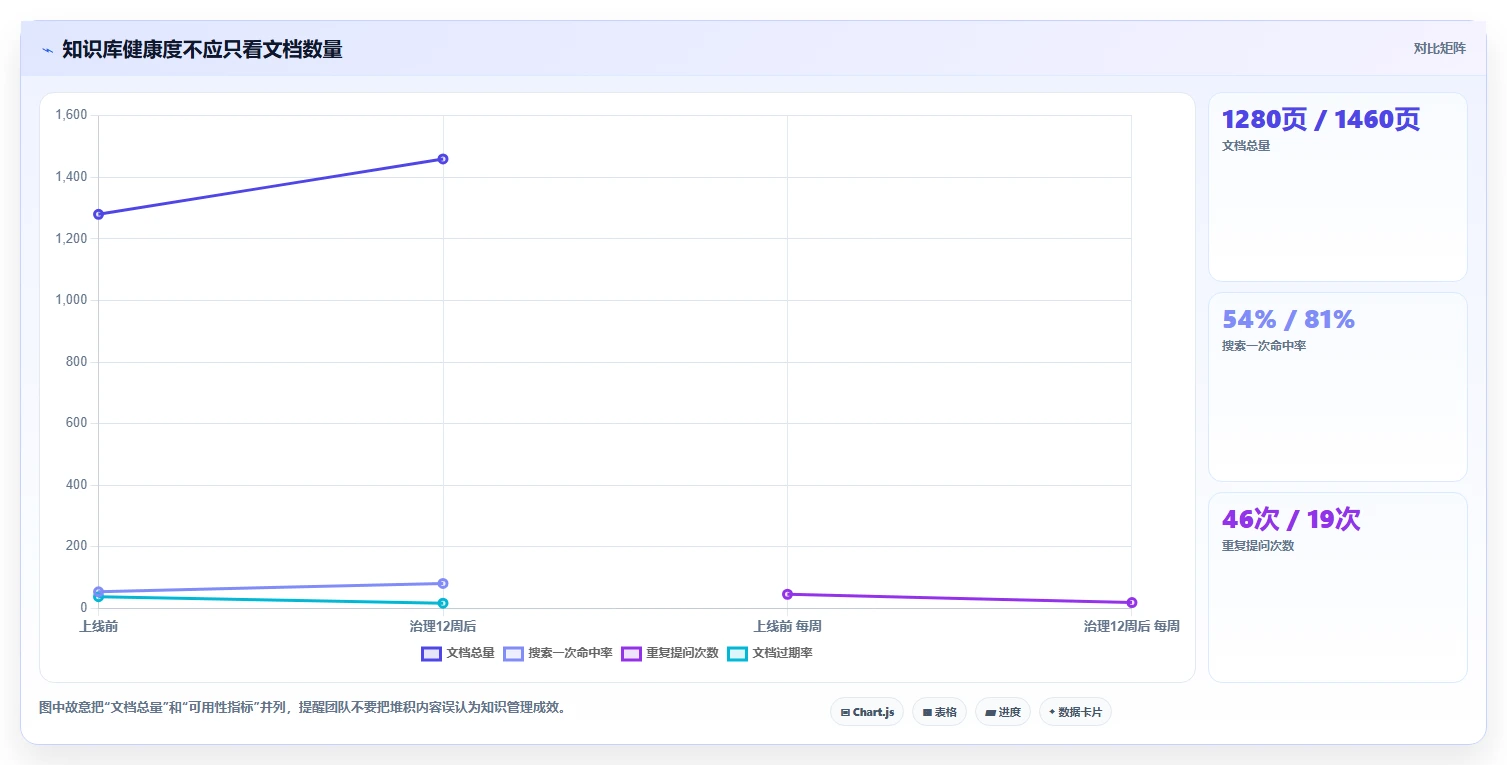Viewport: 1507px width, 765px height.
Task: Click 文档总量 data point at 治理12周后
Action: [x=443, y=159]
